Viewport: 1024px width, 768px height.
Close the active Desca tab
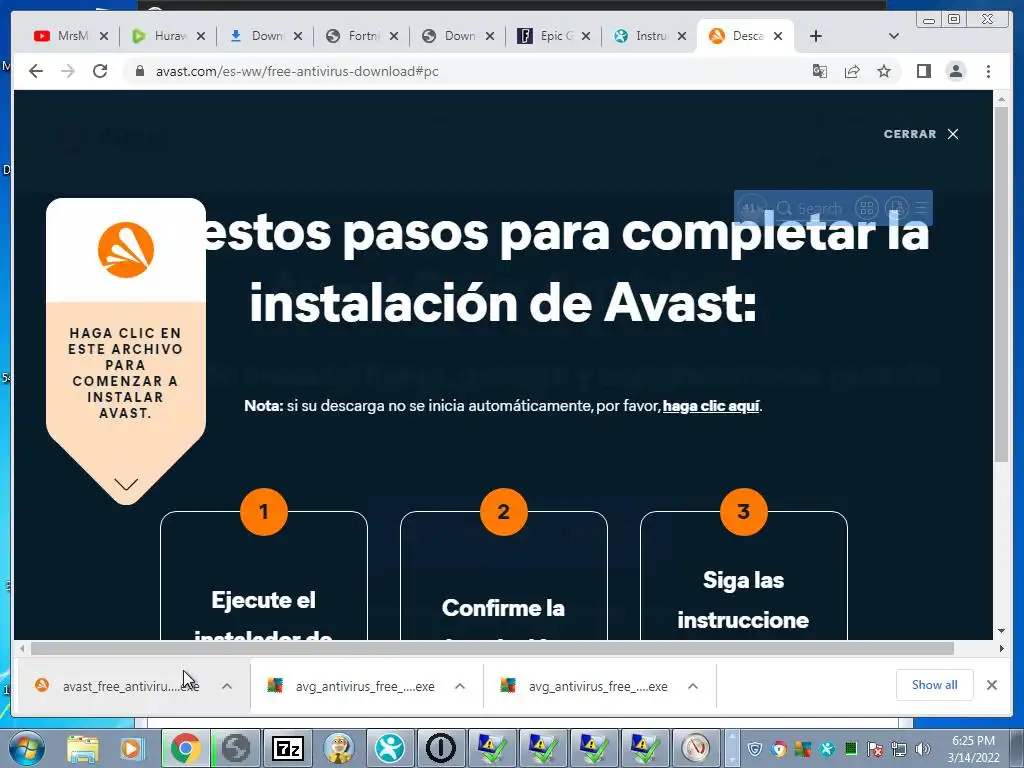point(778,36)
